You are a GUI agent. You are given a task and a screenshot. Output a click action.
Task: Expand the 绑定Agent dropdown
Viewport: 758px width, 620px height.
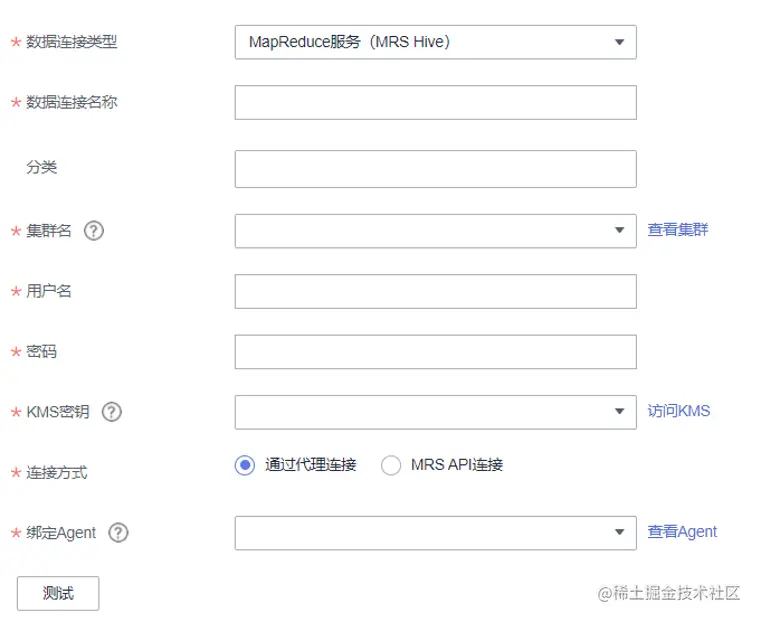point(436,533)
